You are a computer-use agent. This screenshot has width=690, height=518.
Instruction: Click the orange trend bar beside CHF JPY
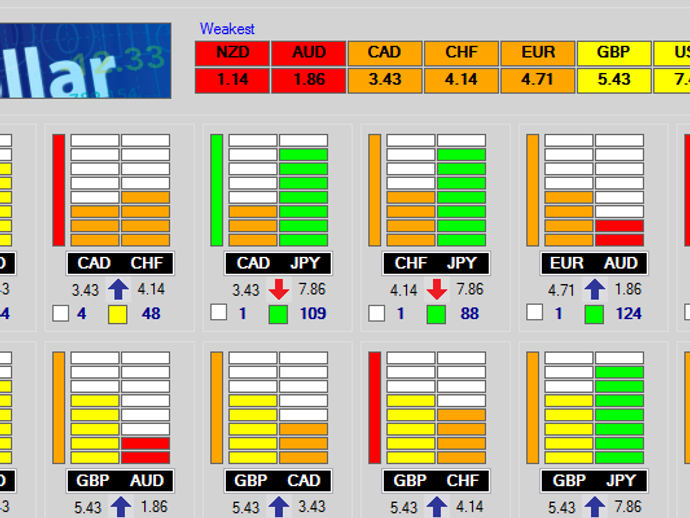click(x=374, y=190)
